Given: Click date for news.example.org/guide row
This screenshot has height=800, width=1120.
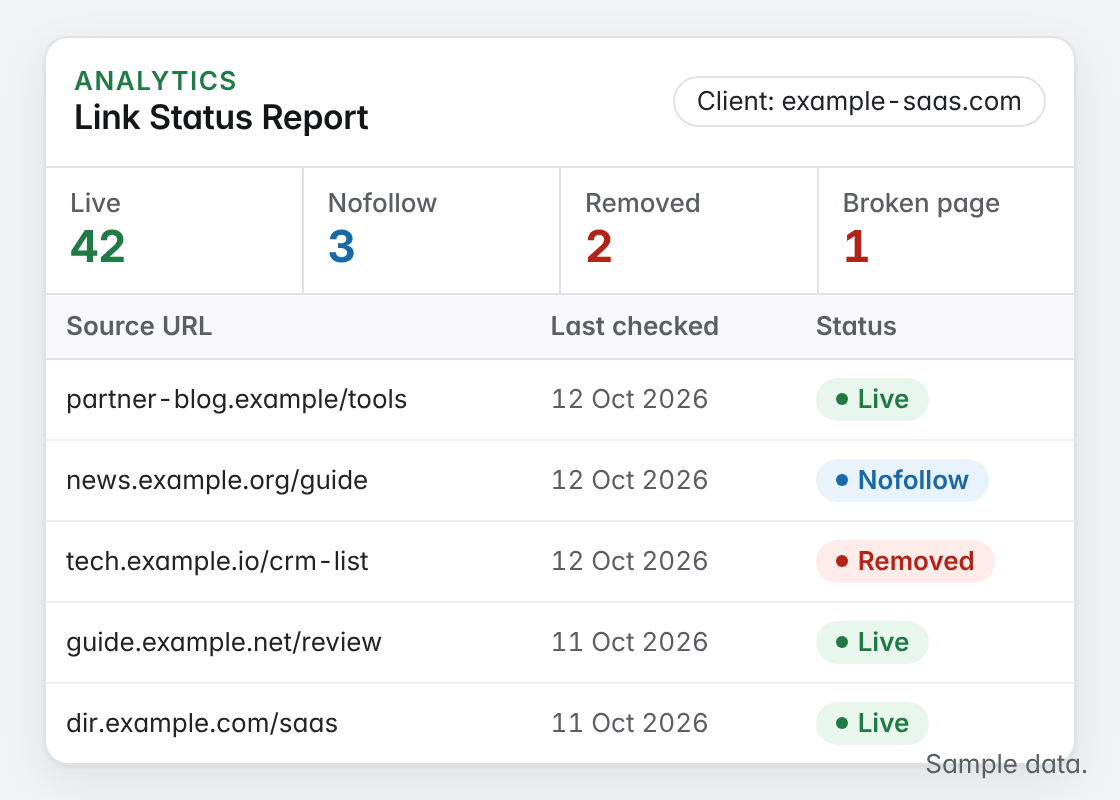Looking at the screenshot, I should pyautogui.click(x=629, y=480).
